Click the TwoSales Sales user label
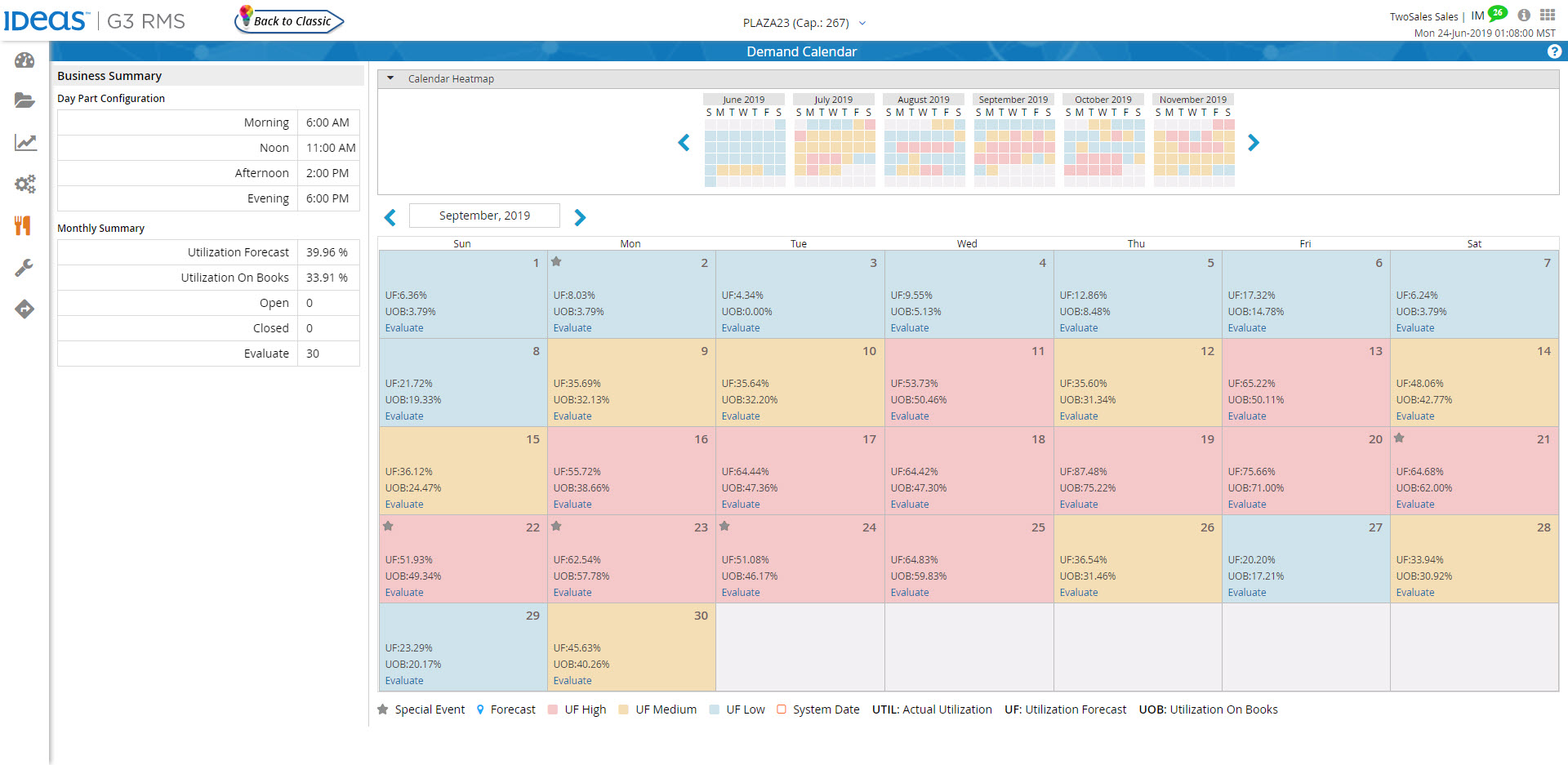The width and height of the screenshot is (1568, 765). tap(1423, 16)
